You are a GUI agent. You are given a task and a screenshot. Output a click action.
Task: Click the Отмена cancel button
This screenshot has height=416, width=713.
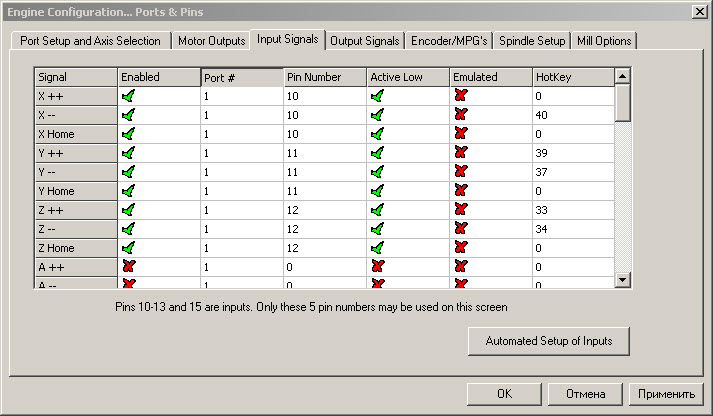pyautogui.click(x=585, y=394)
